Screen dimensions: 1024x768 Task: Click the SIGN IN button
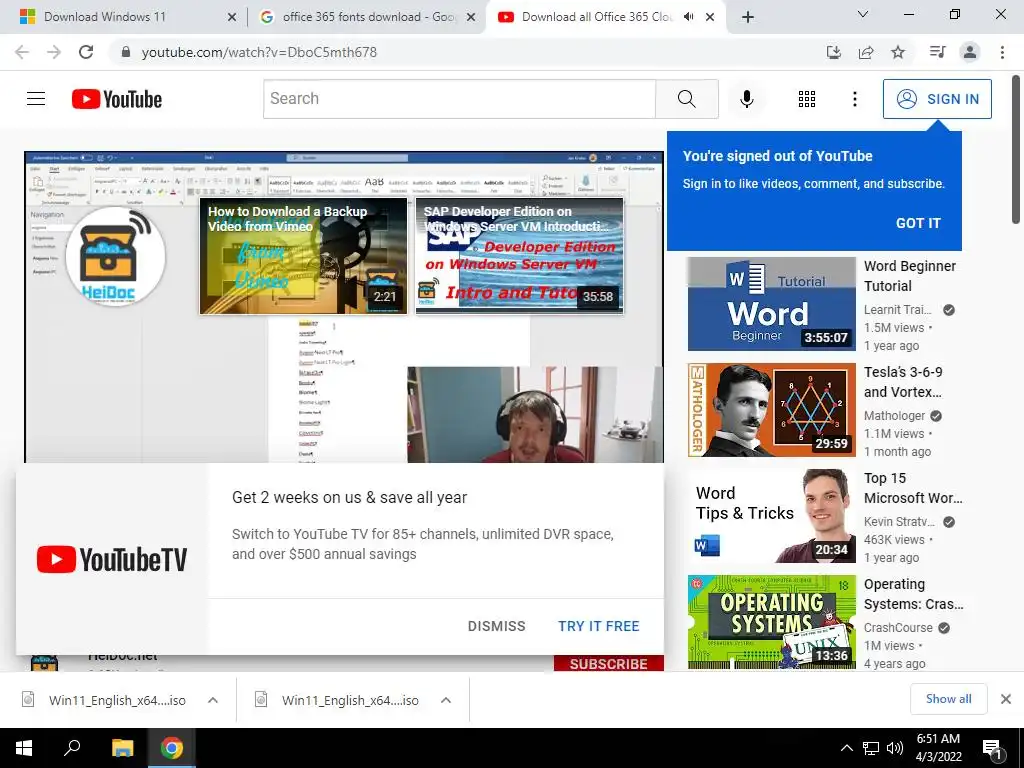937,99
